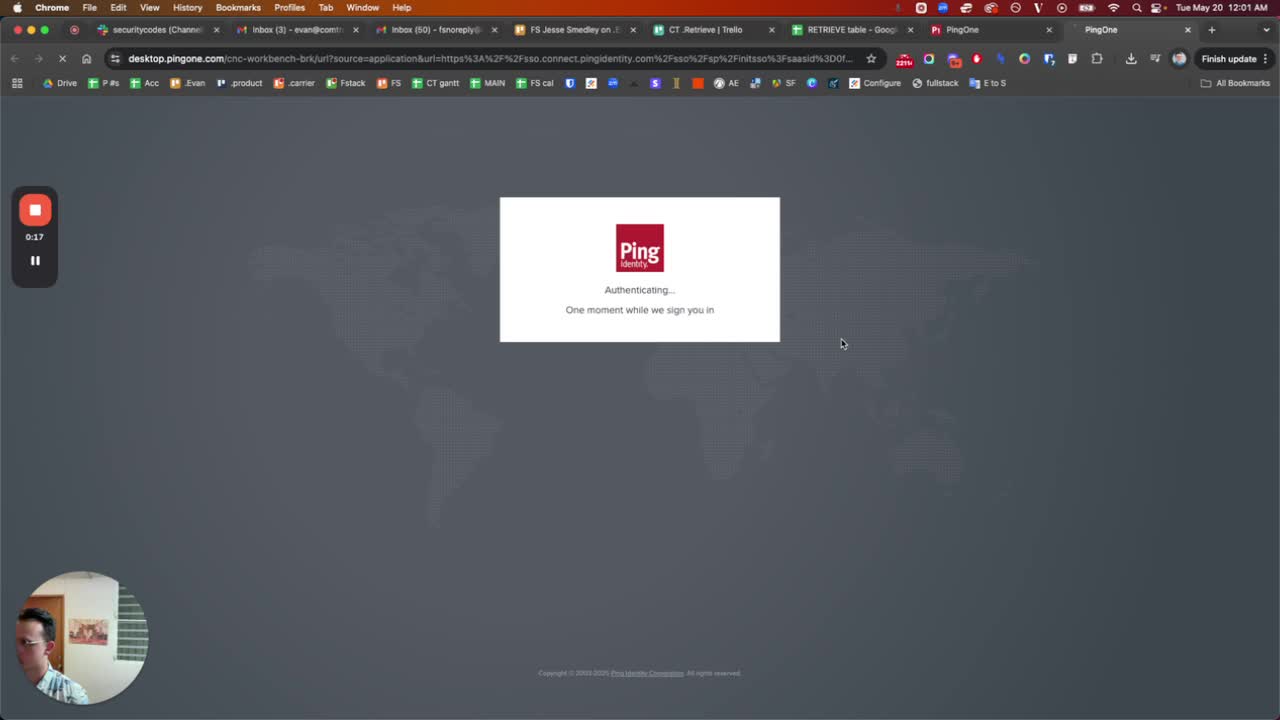Open the Bookmarks menu in menu bar
The image size is (1280, 720).
(238, 7)
